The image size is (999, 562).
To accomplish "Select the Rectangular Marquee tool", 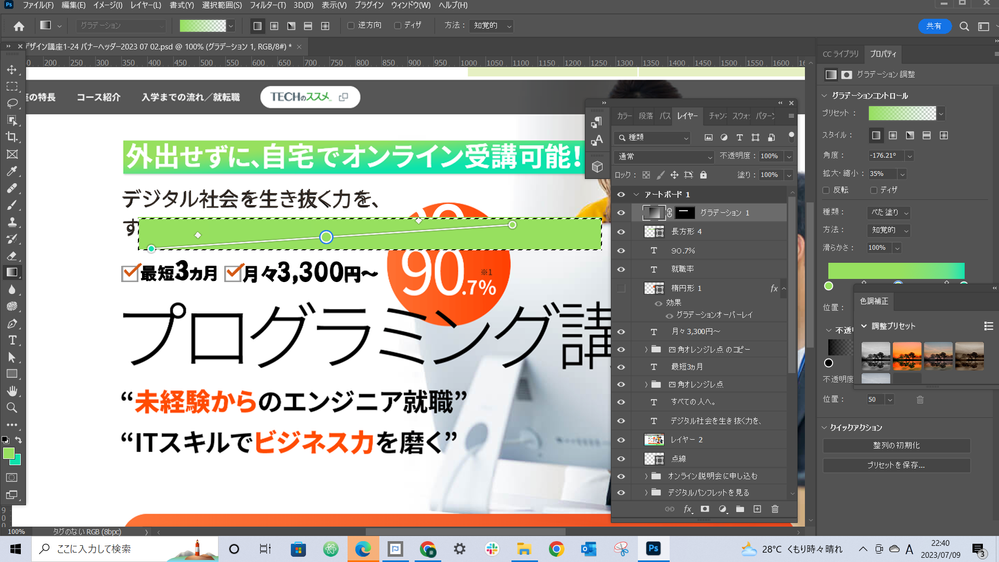I will click(12, 86).
